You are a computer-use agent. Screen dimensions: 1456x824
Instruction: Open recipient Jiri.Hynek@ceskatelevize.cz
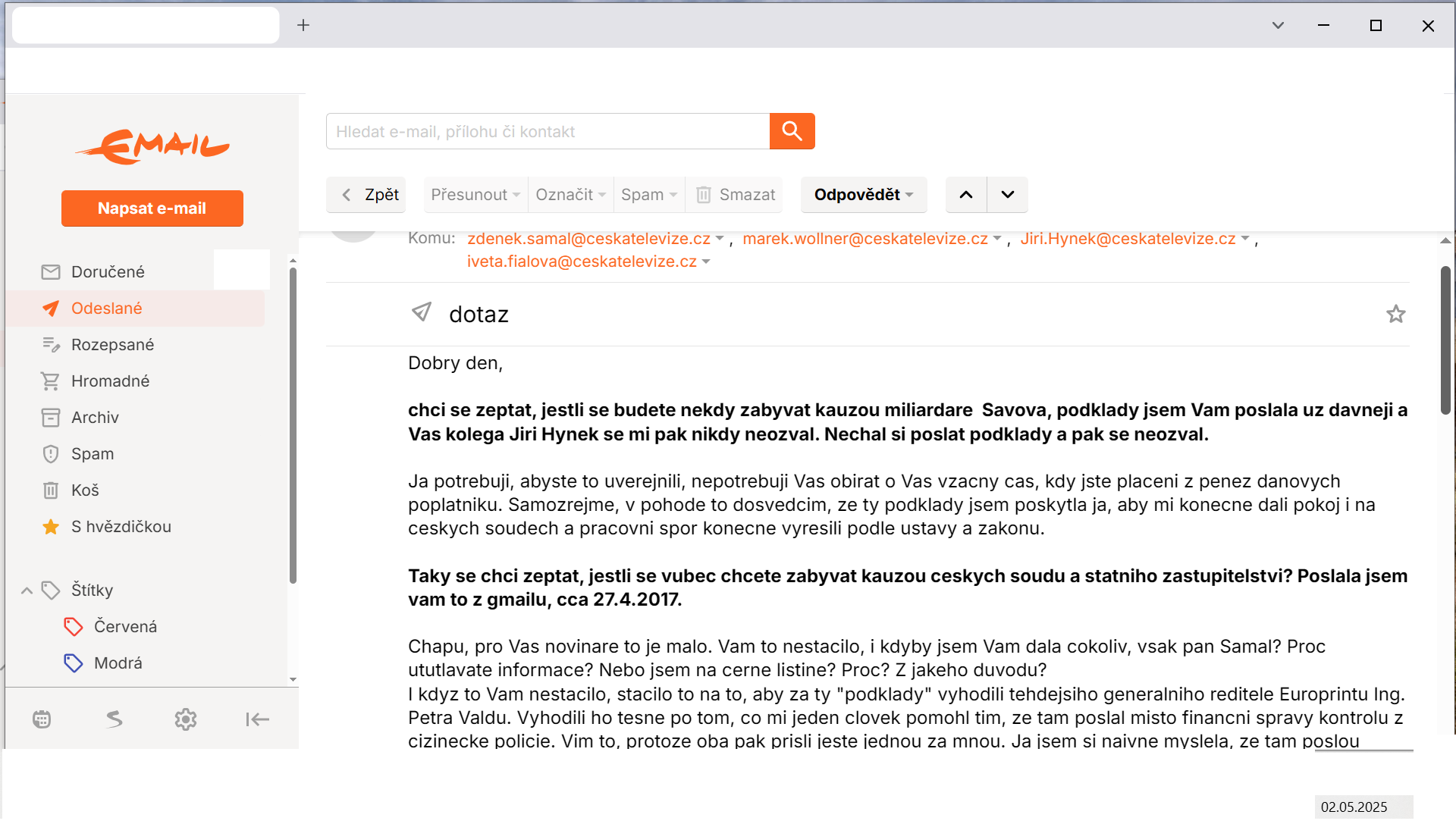(1128, 238)
